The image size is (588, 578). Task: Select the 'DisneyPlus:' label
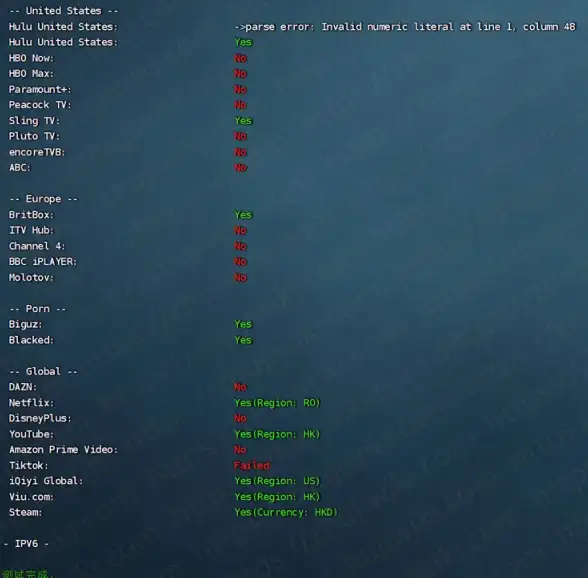pyautogui.click(x=40, y=418)
